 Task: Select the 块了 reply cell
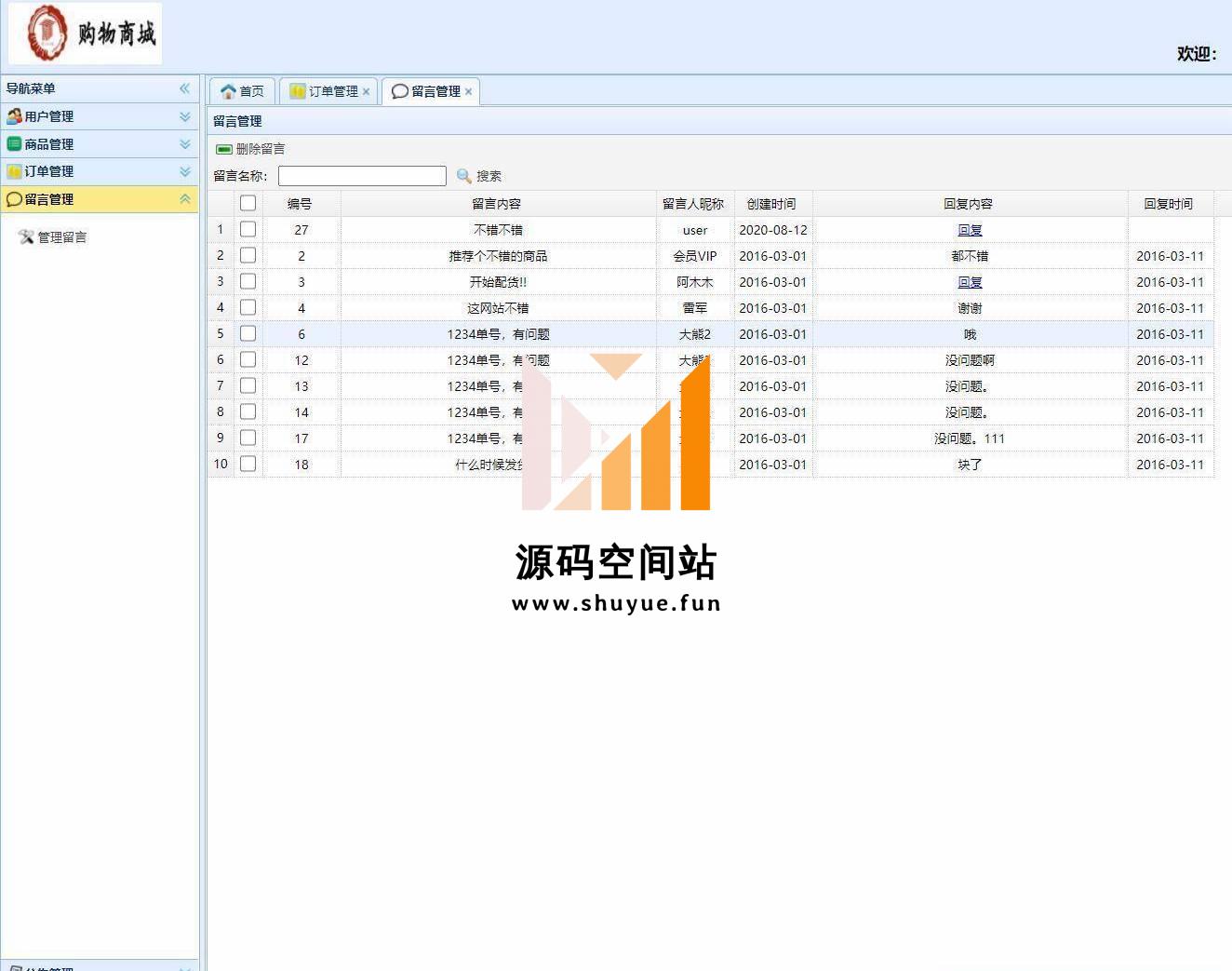click(x=970, y=465)
